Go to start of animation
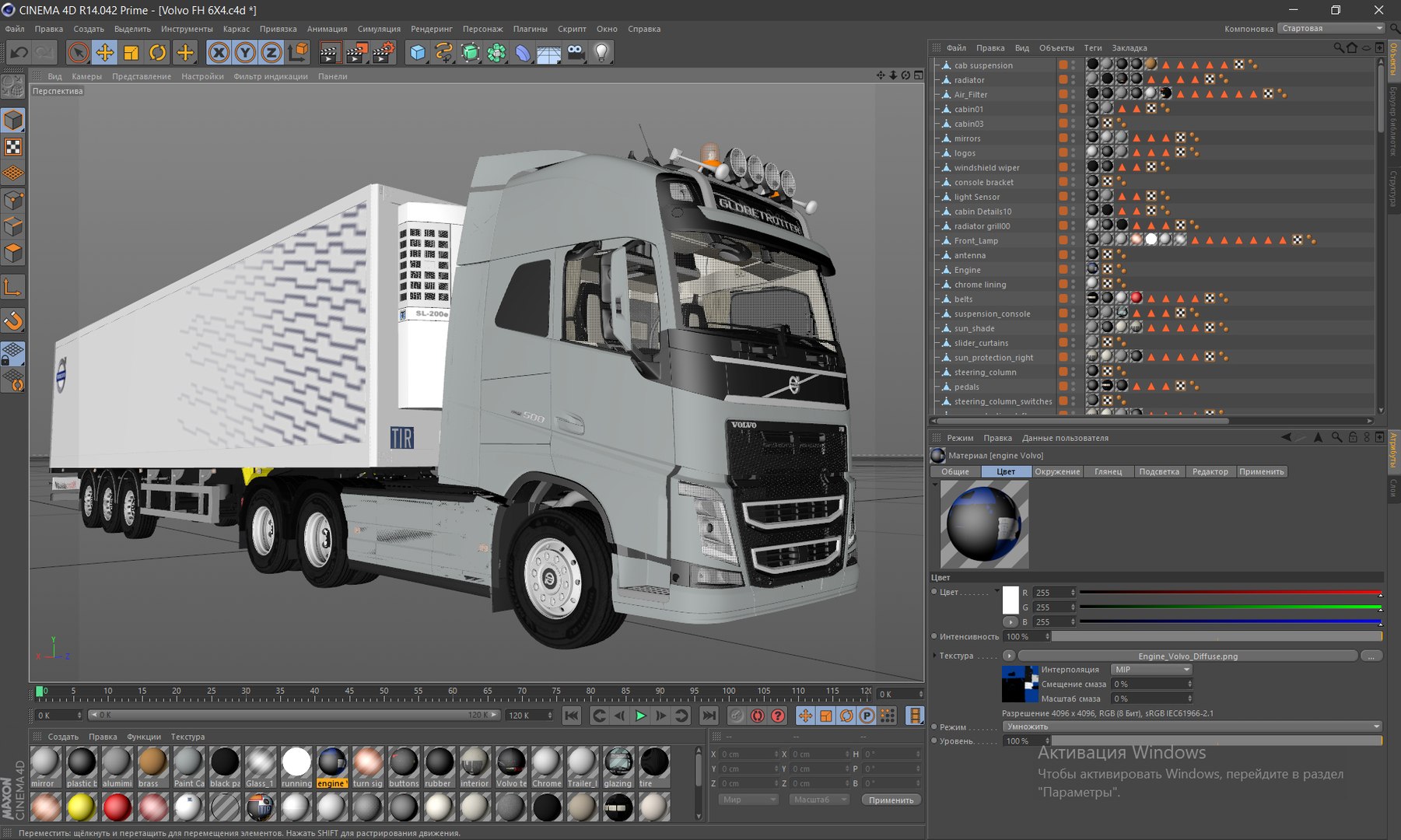Screen dimensions: 1401x840 pos(572,716)
